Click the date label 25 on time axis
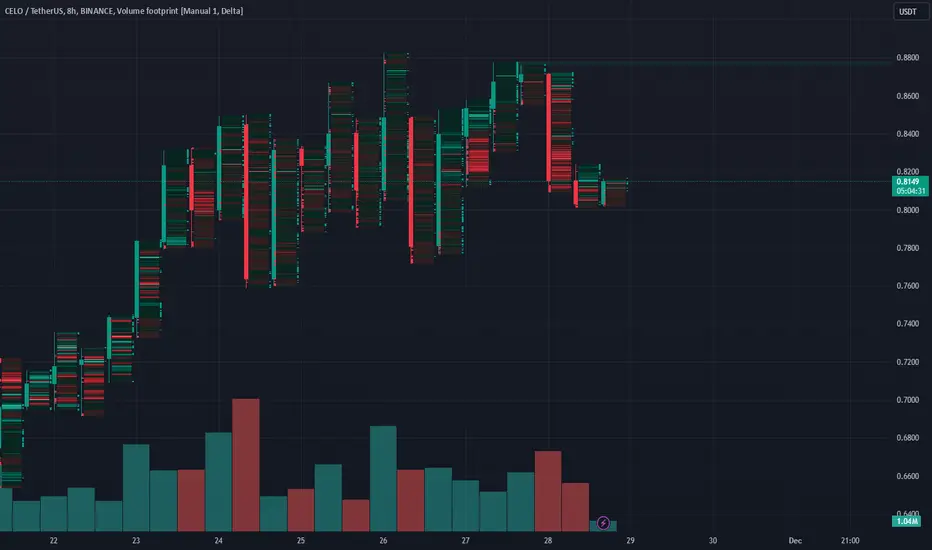 coord(301,540)
